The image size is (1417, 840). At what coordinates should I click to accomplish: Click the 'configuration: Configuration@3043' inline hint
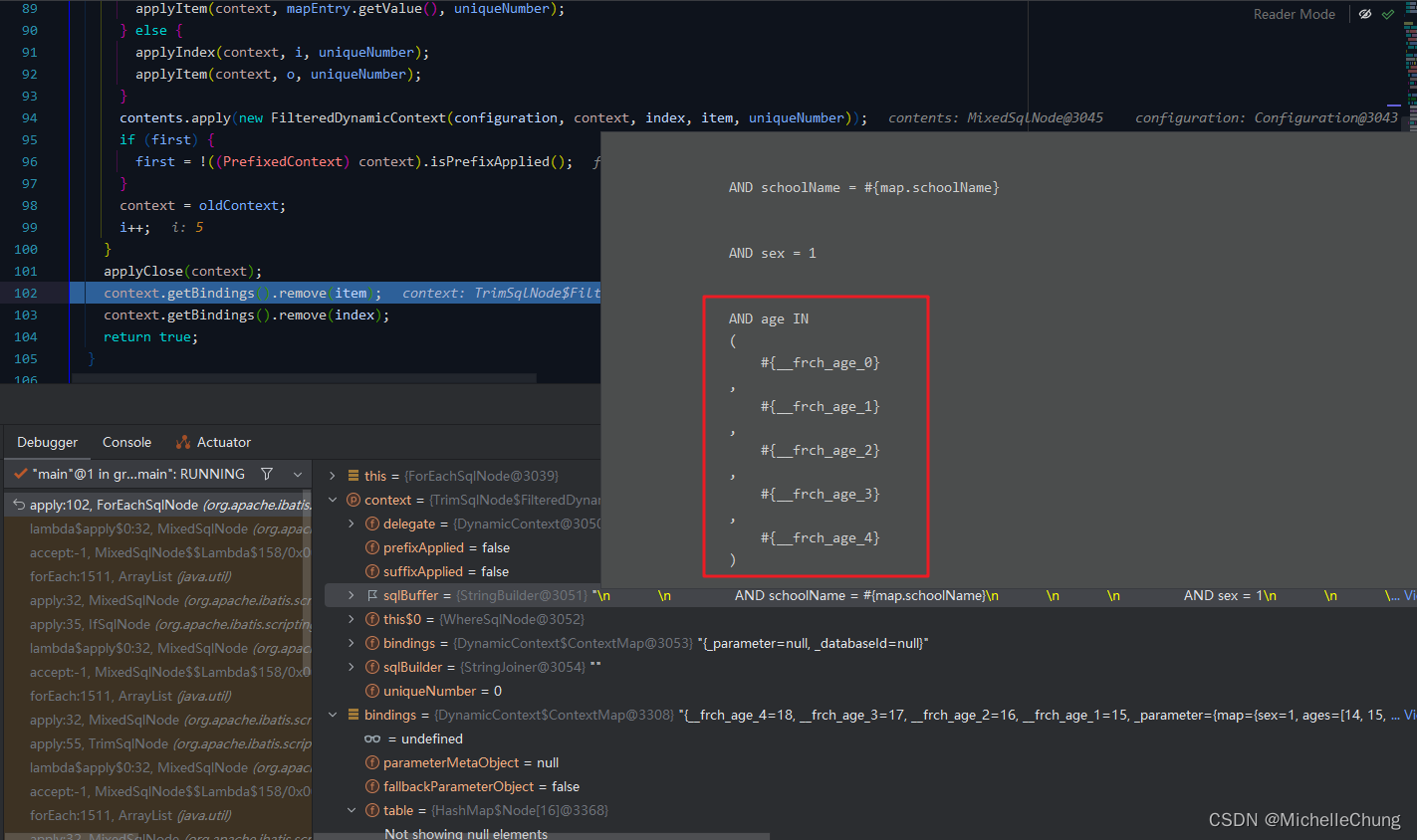1267,117
